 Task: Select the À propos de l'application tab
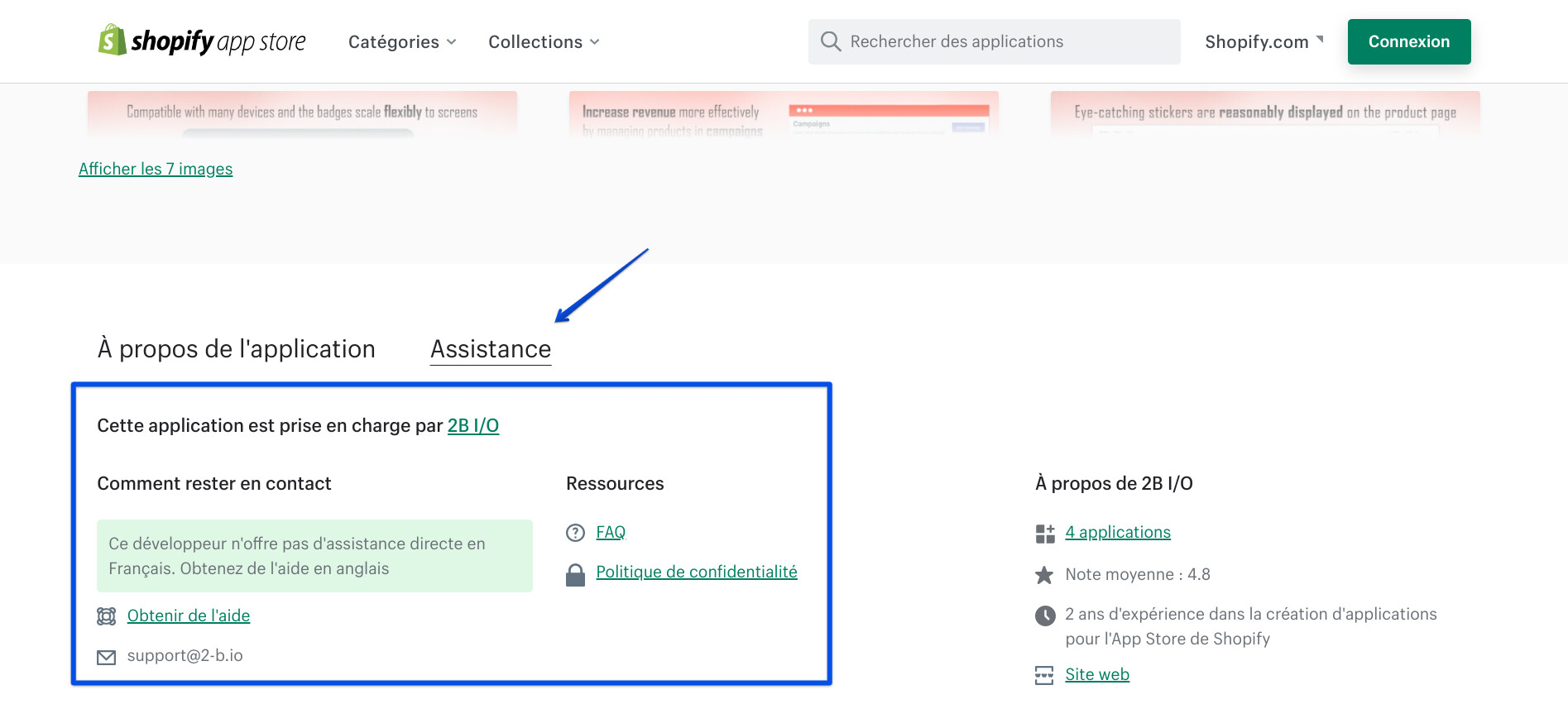pos(236,349)
